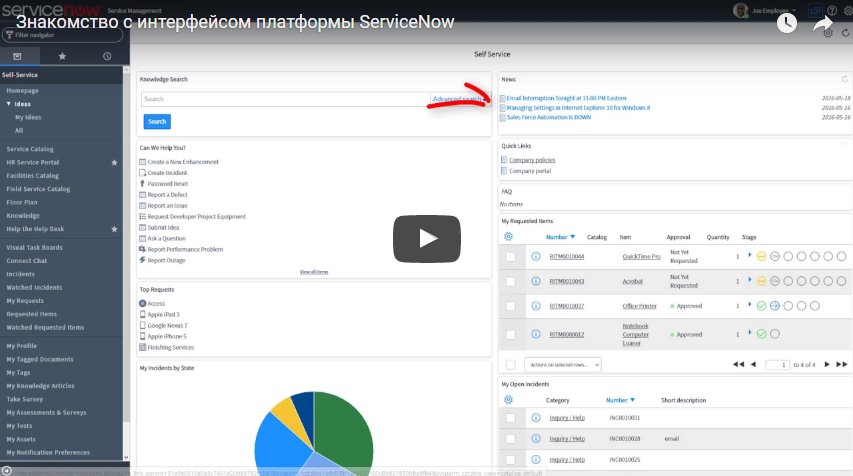Play the YouTube video
Viewport: 853px width, 476px height.
[426, 238]
